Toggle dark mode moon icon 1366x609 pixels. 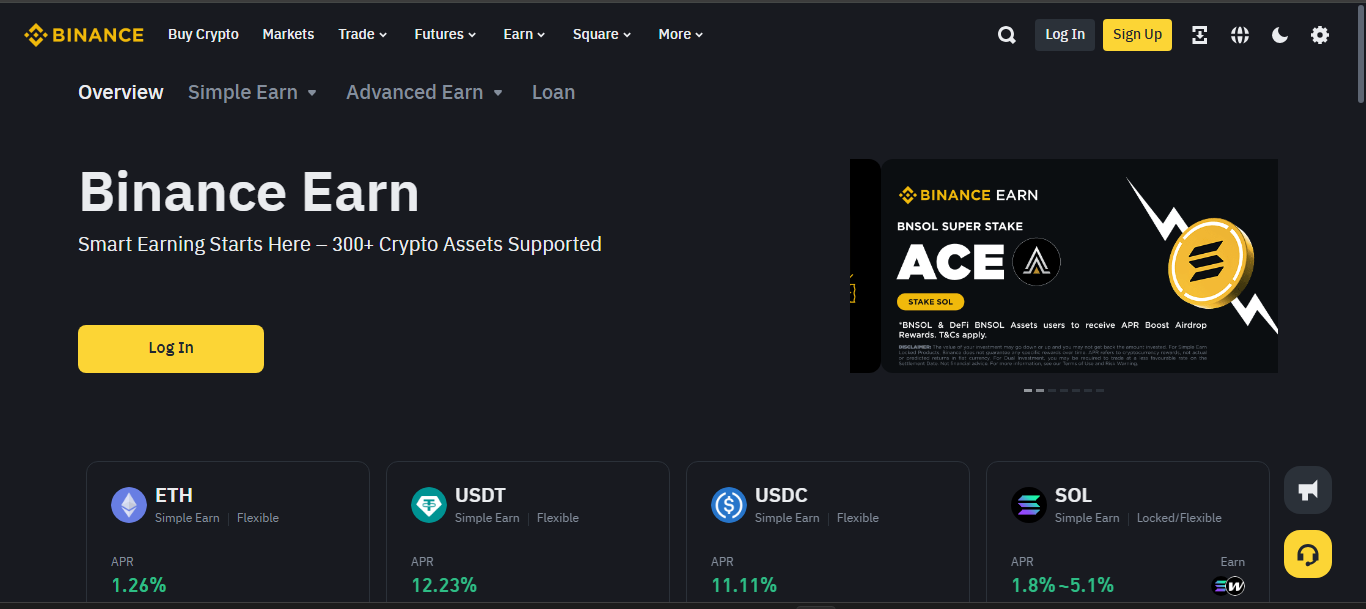click(x=1280, y=35)
